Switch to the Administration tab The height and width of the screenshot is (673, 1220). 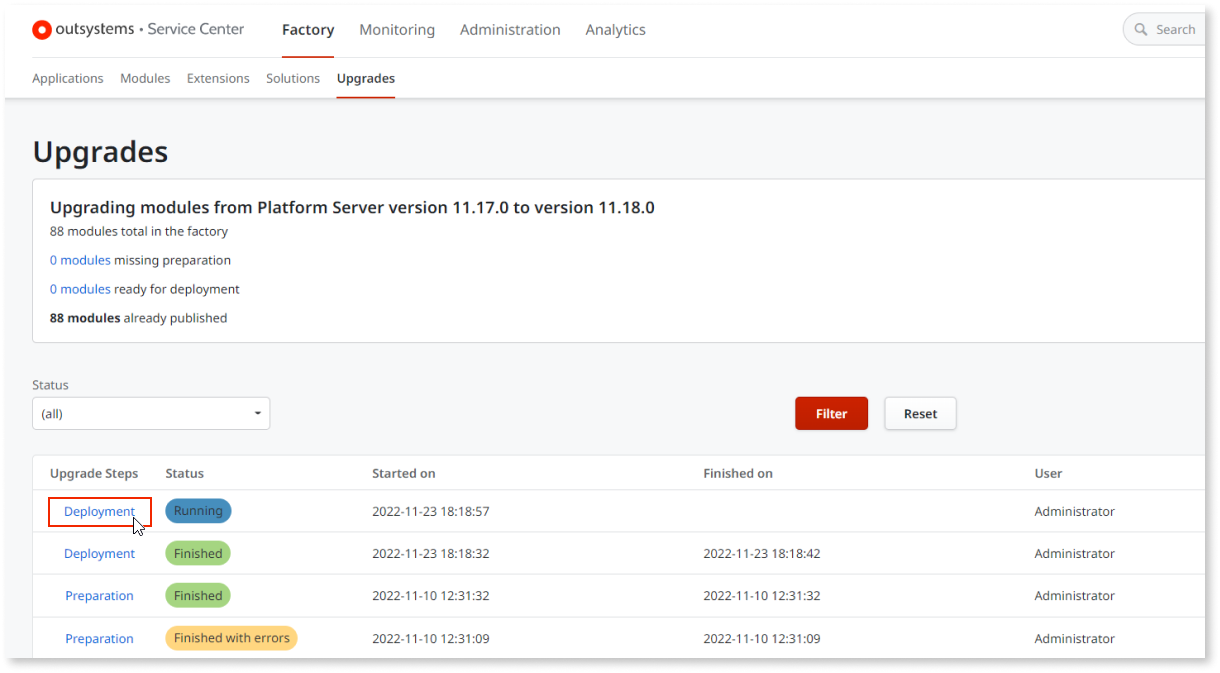click(x=510, y=29)
